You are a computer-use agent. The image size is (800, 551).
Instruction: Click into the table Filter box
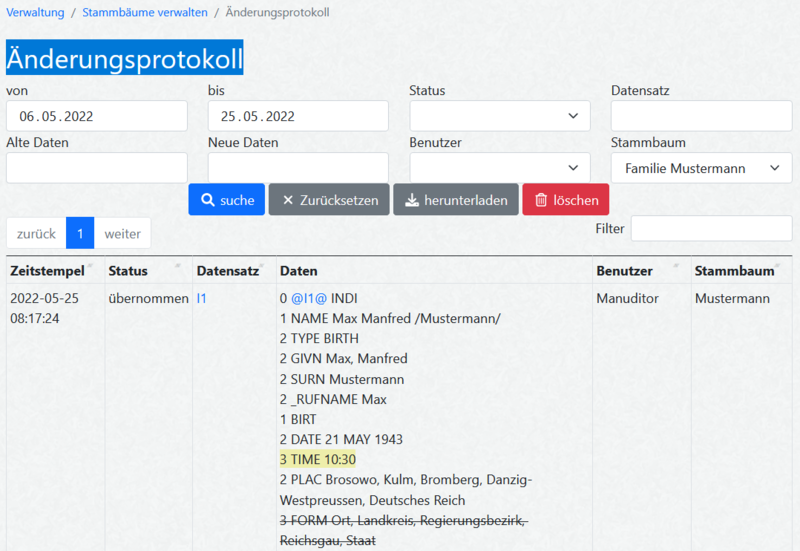(711, 229)
